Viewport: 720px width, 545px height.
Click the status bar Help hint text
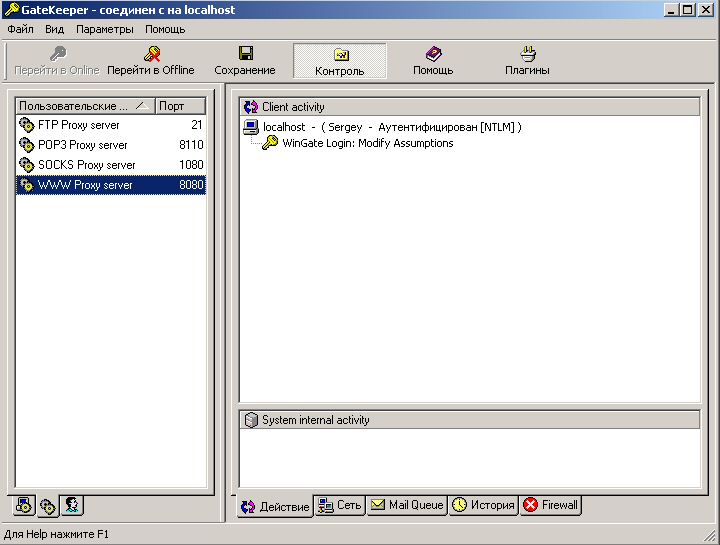point(56,534)
